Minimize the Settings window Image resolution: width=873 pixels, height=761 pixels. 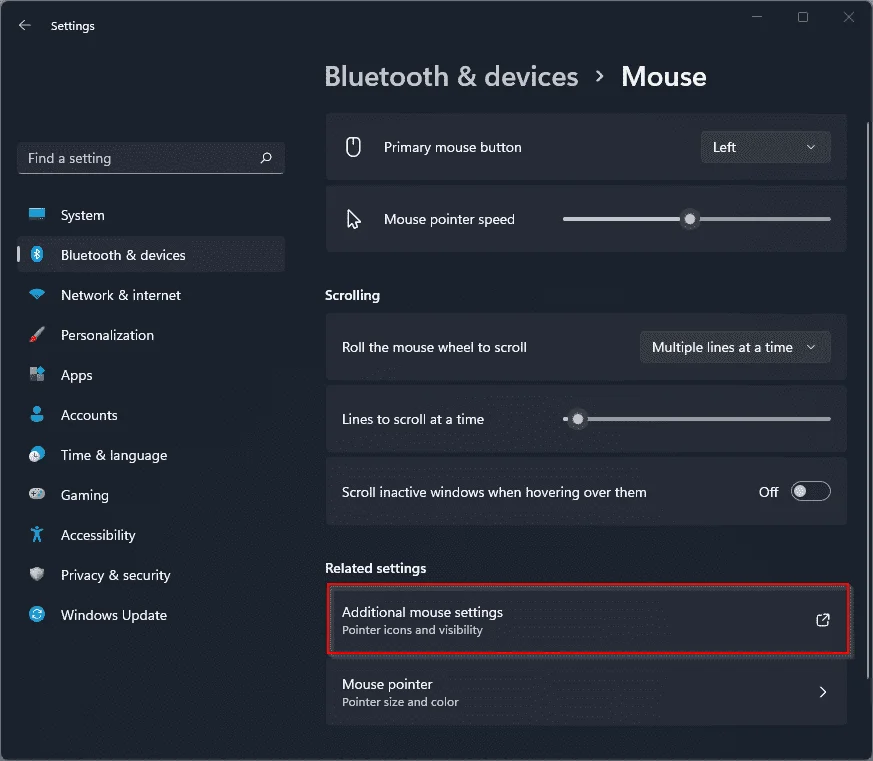(757, 17)
